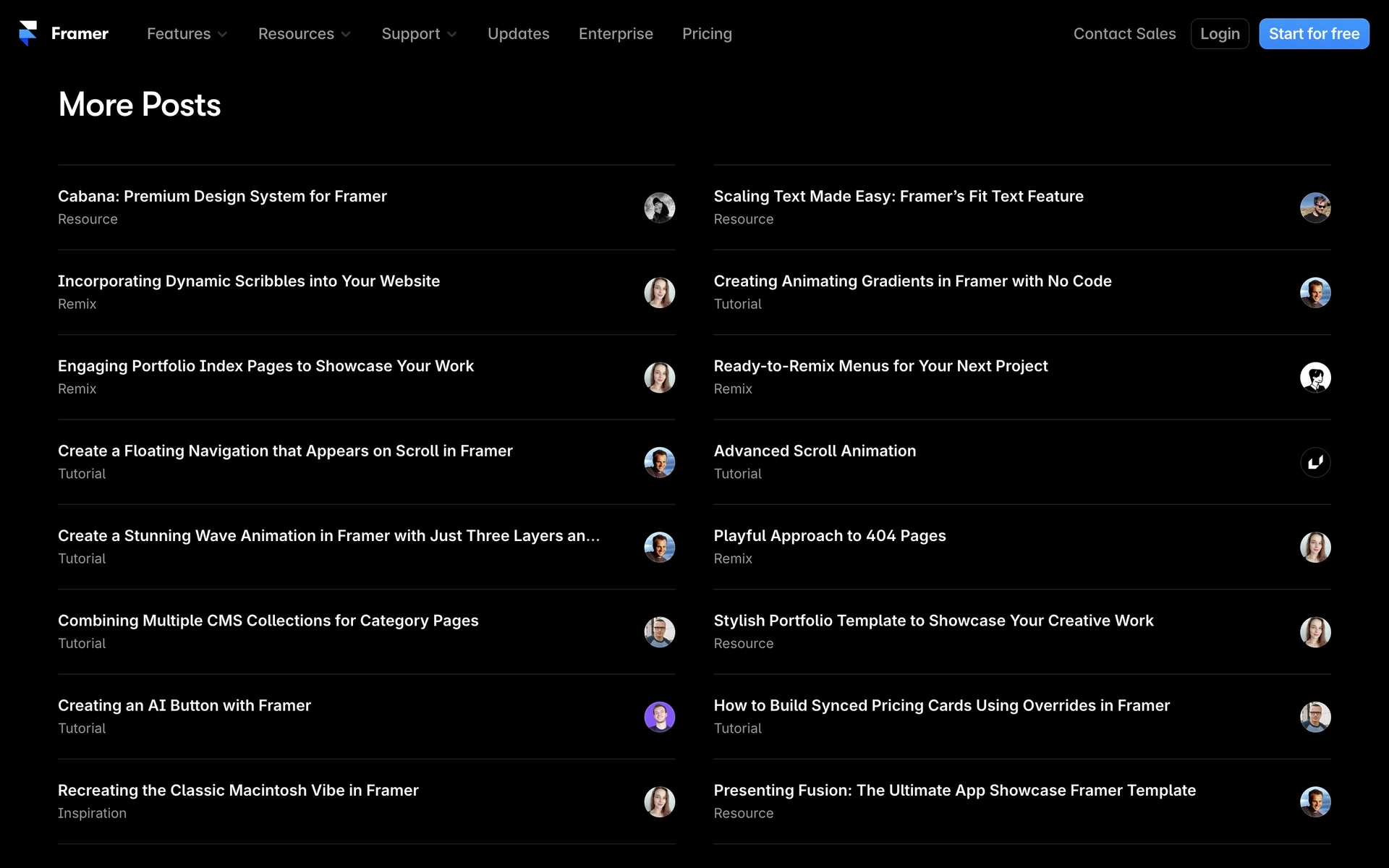1389x868 pixels.
Task: Open the Pricing nav item
Action: coord(707,34)
